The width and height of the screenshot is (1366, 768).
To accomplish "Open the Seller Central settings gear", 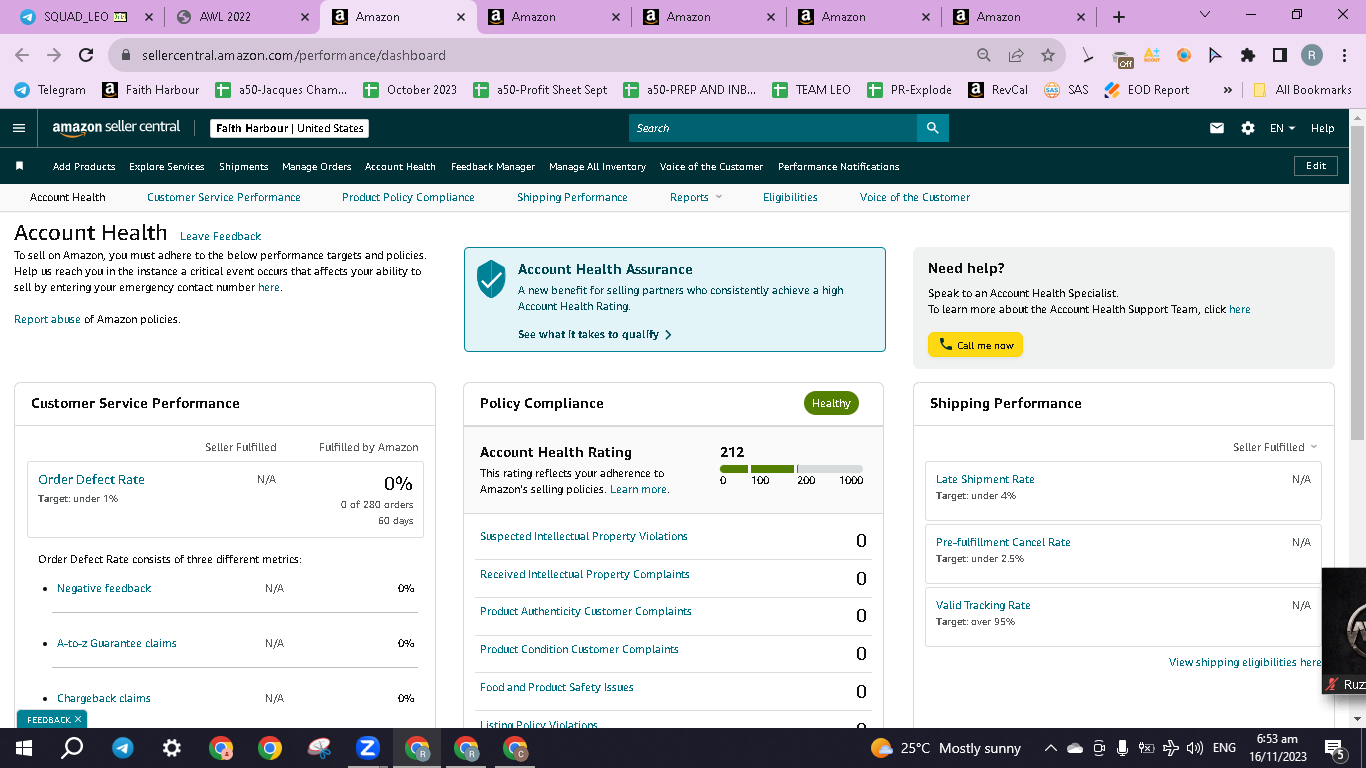I will click(x=1247, y=128).
